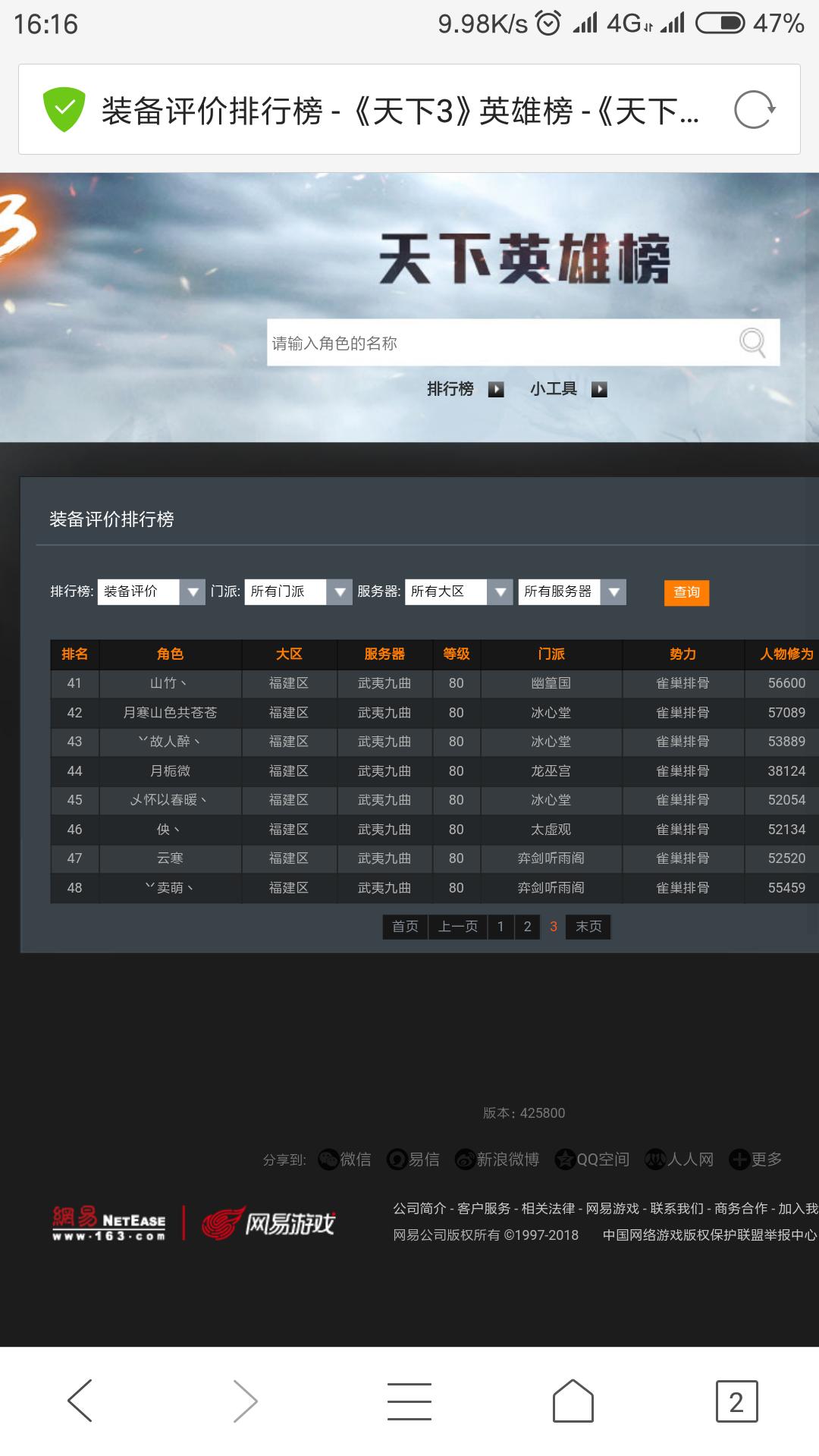This screenshot has height=1456, width=819.
Task: Open 公司简介 footer link
Action: (419, 1208)
